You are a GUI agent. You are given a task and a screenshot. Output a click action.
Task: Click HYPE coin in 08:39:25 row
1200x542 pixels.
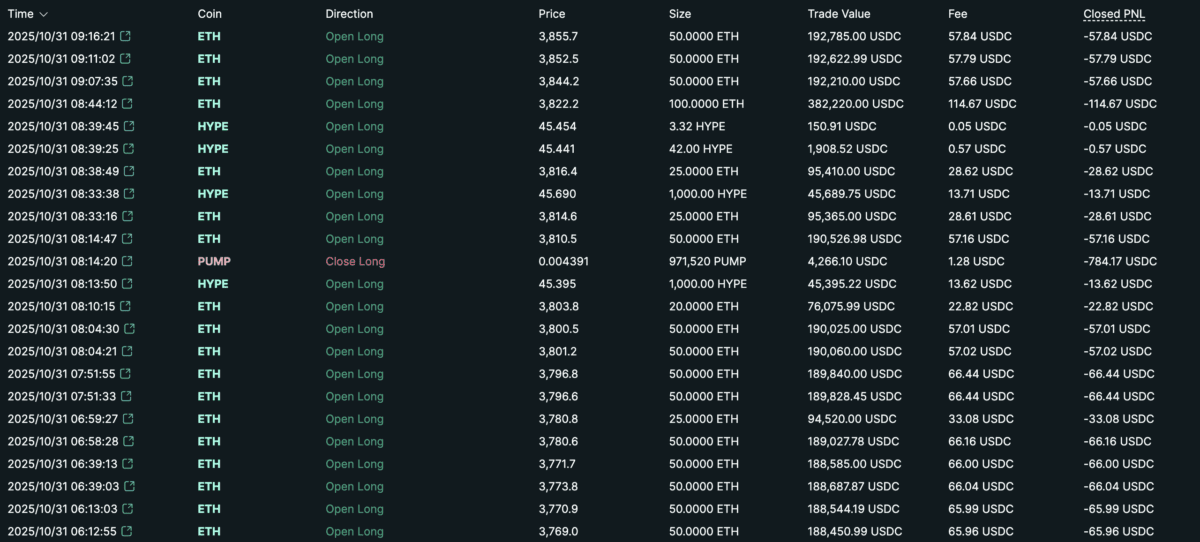(213, 149)
